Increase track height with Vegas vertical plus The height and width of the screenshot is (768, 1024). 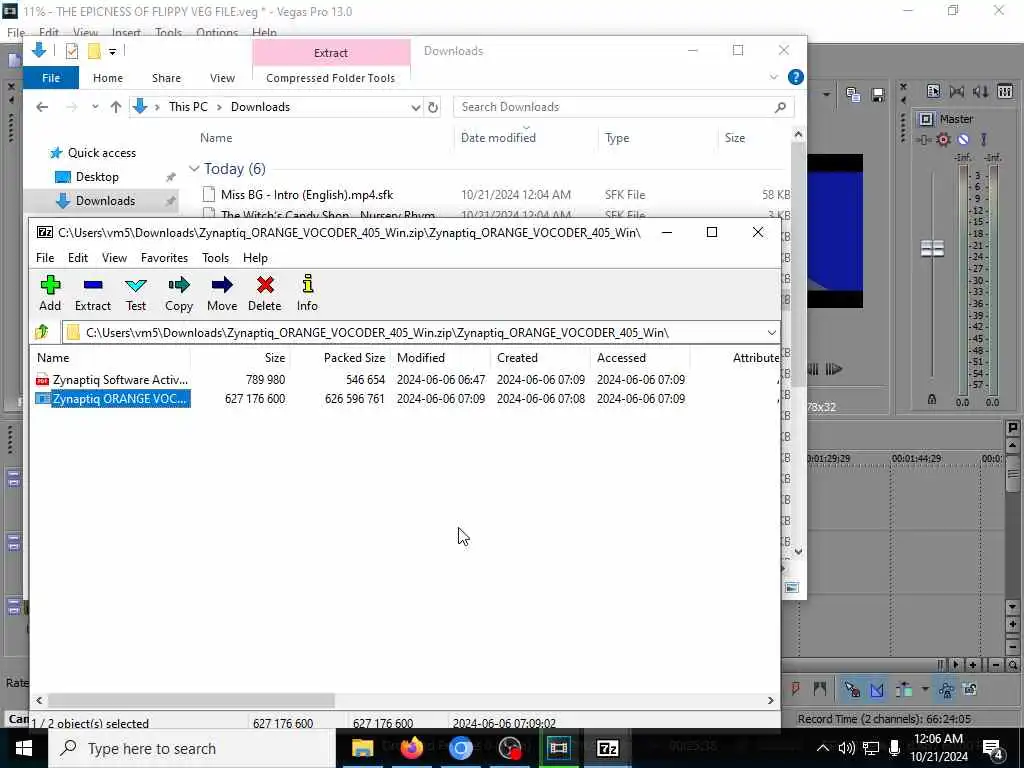click(x=1013, y=625)
